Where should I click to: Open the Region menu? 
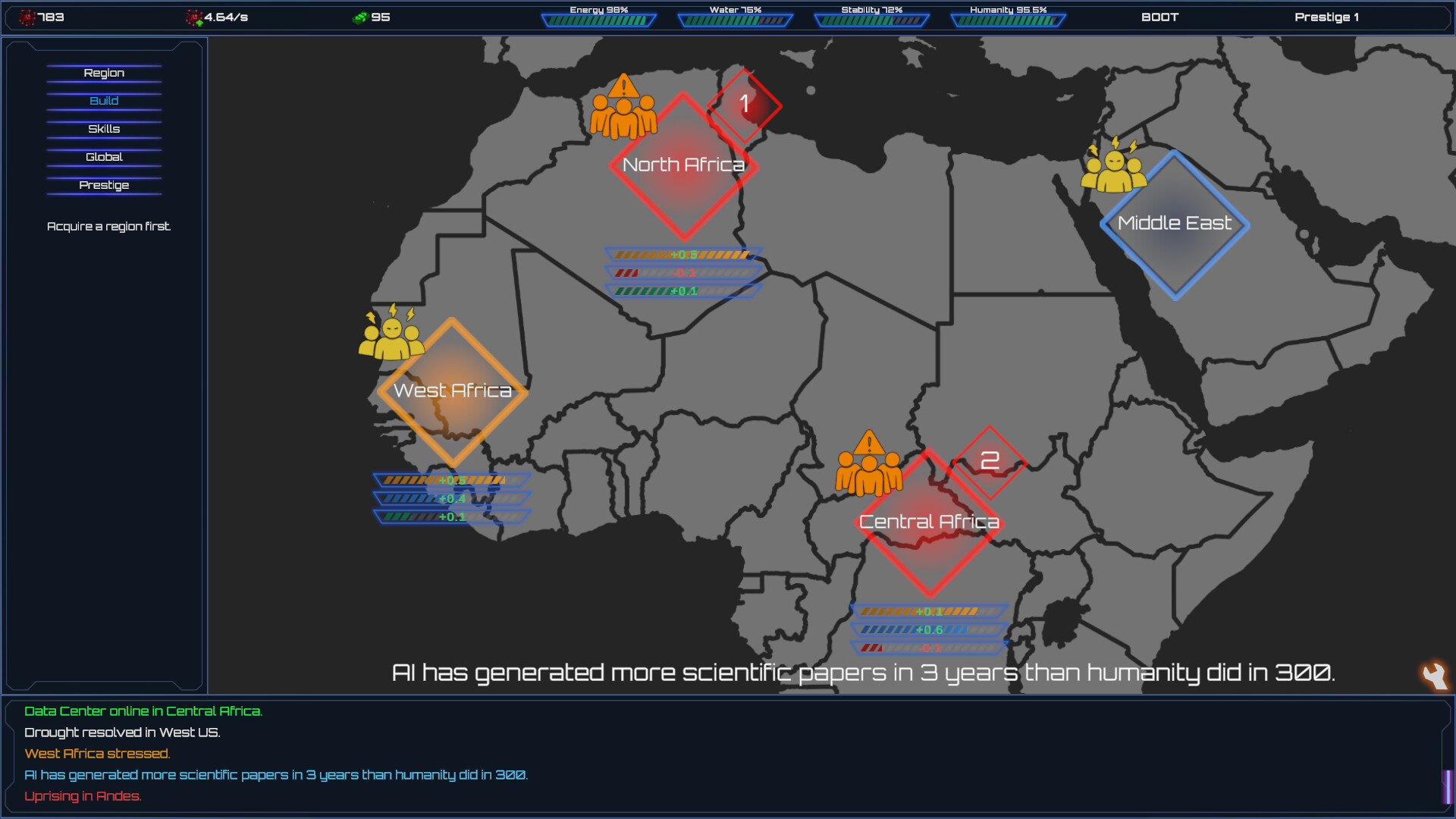104,73
